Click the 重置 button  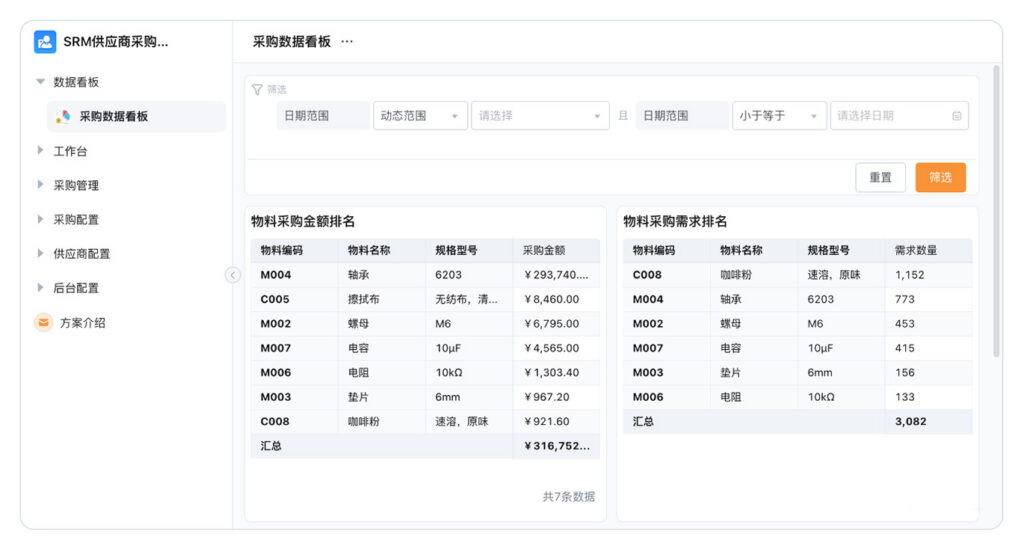tap(880, 177)
